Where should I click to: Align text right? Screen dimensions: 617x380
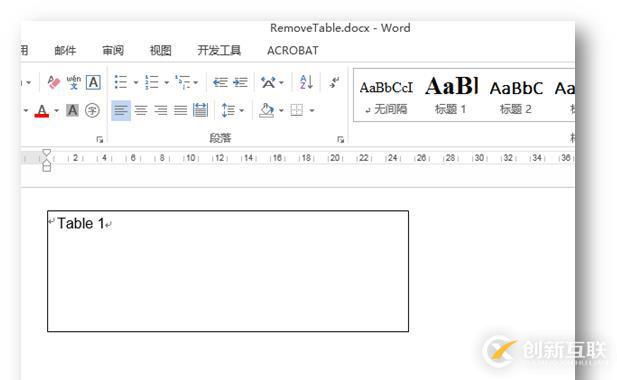[161, 111]
